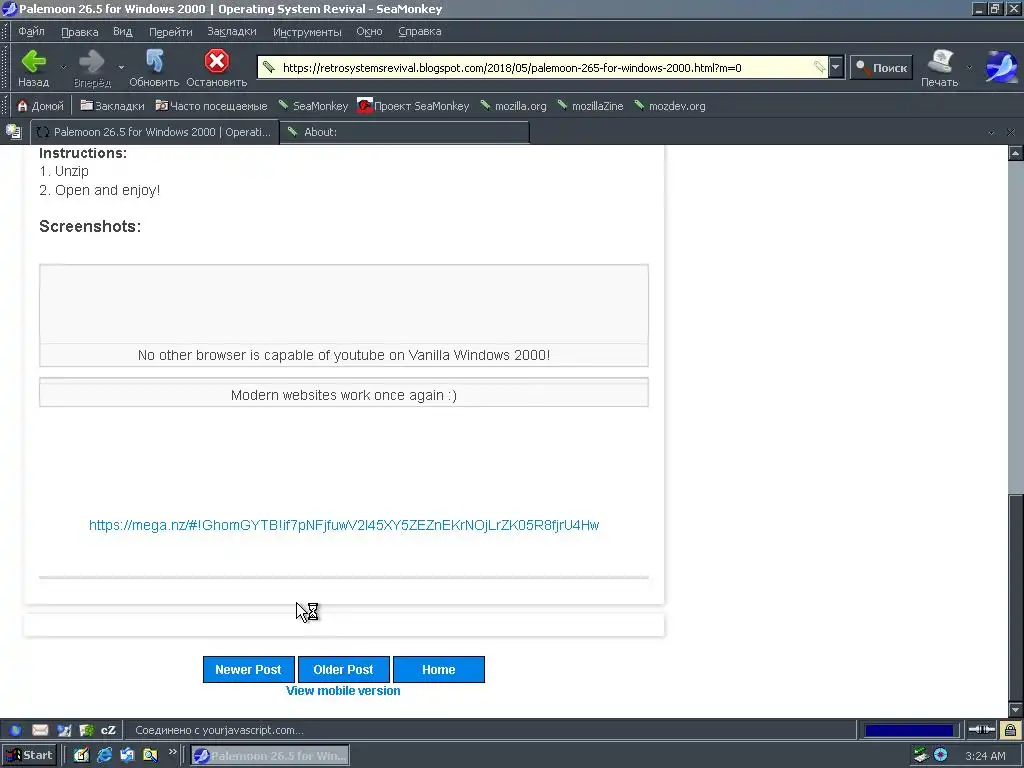Open Mail from the status bar envelope icon
This screenshot has height=768, width=1024.
tap(40, 730)
